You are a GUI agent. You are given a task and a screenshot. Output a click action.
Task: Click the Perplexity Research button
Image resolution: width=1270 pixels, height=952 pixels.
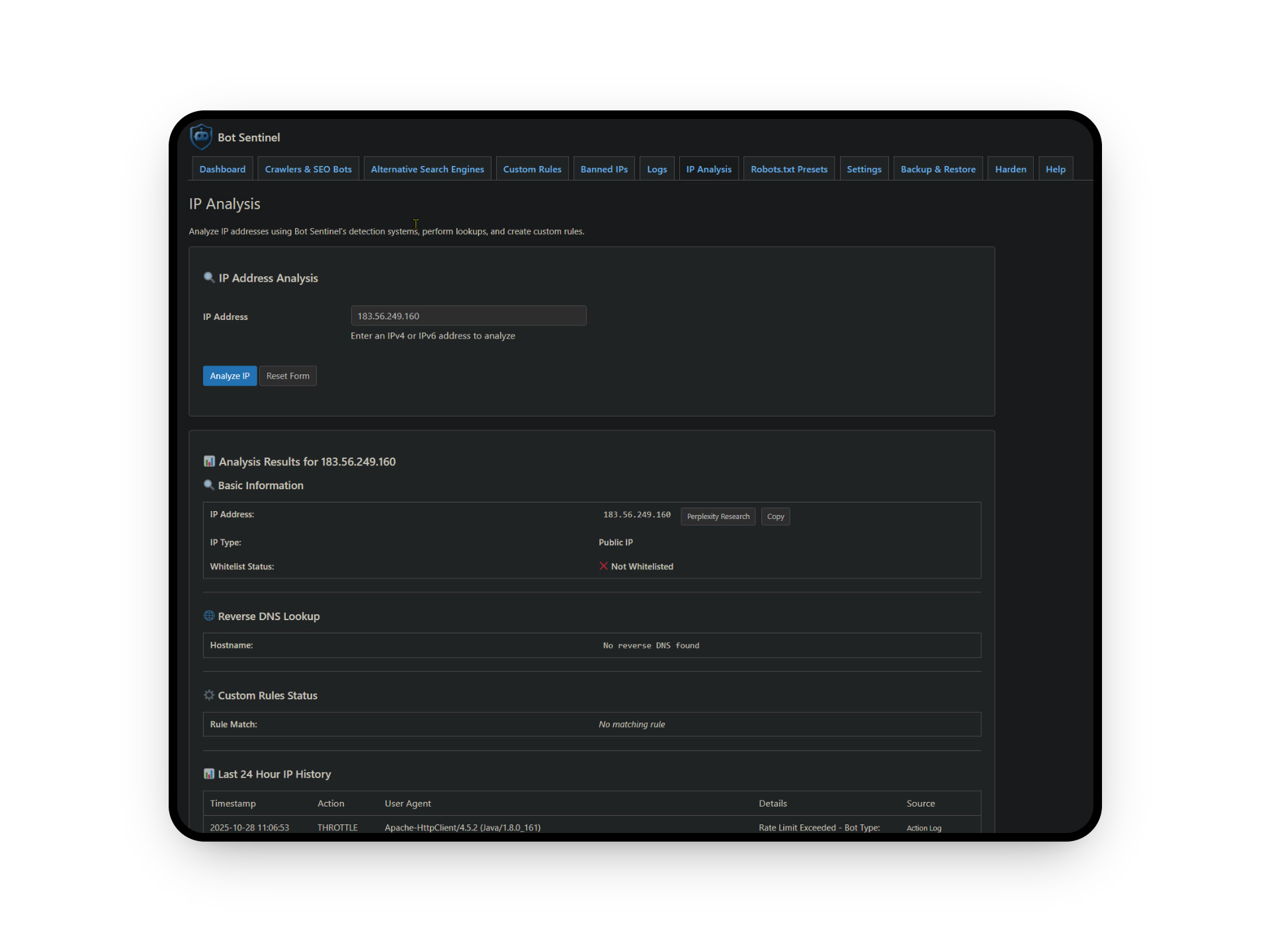pyautogui.click(x=718, y=516)
